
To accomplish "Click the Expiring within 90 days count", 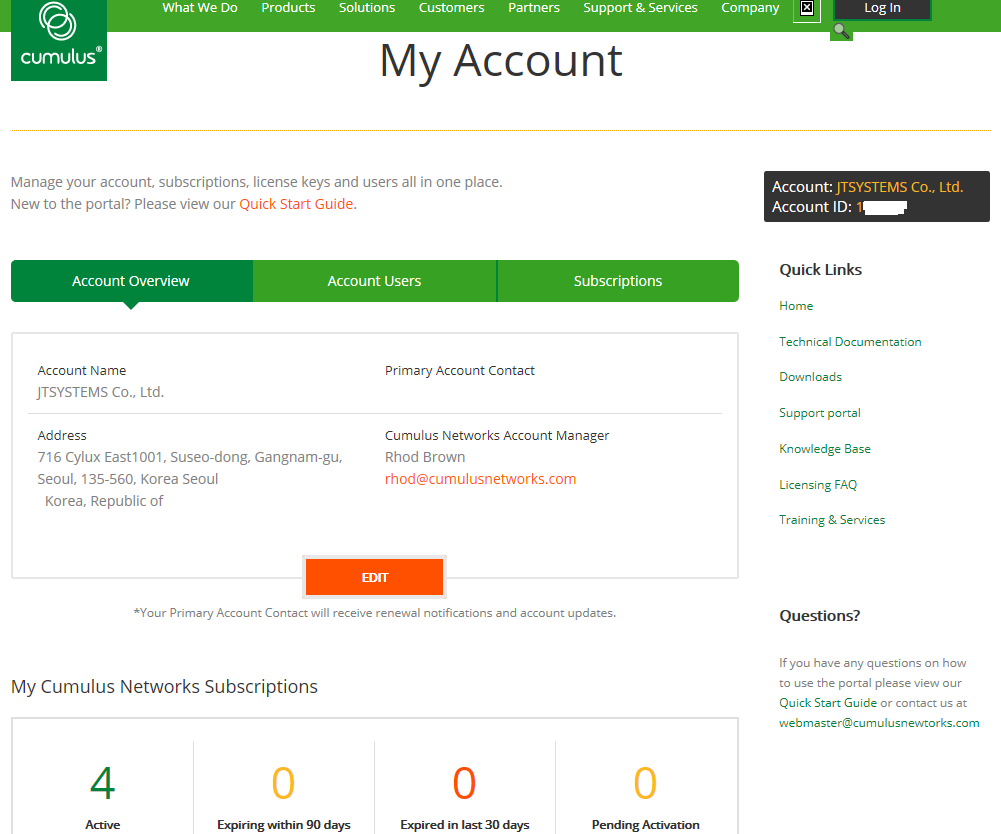I will tap(283, 784).
